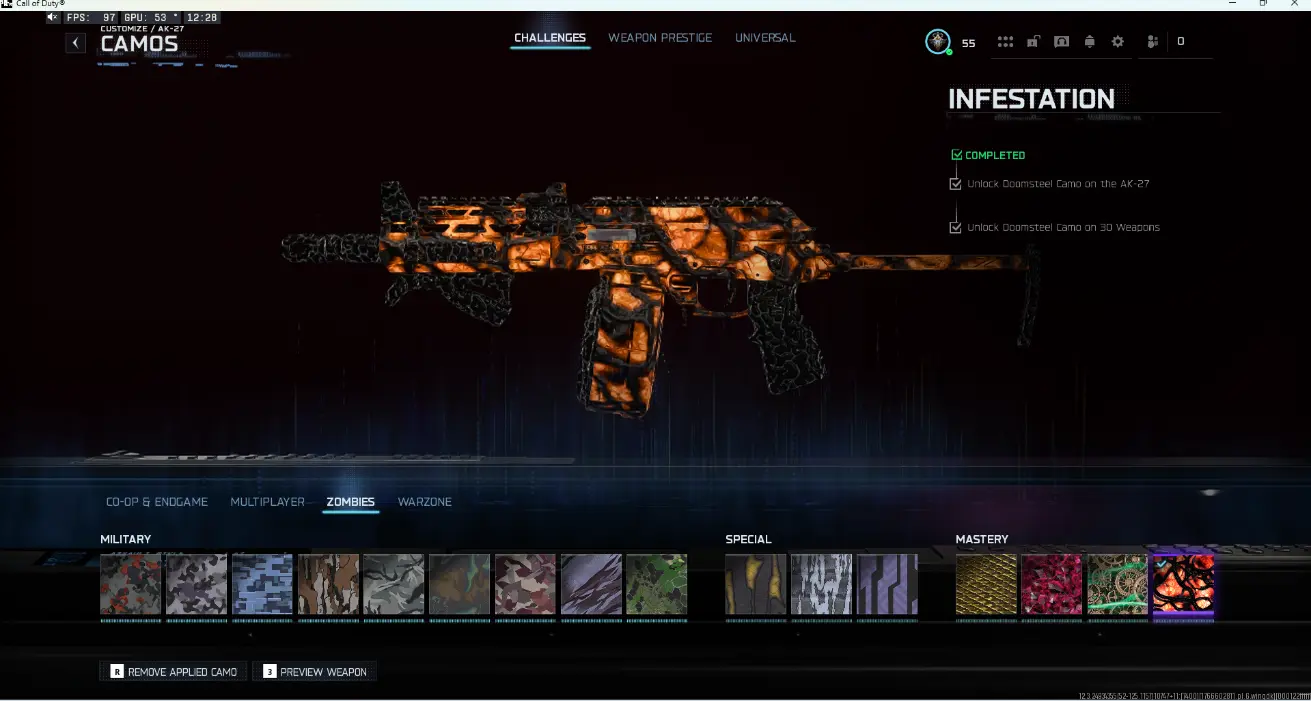Switch to the Universal tab
This screenshot has height=701, width=1311.
click(765, 38)
